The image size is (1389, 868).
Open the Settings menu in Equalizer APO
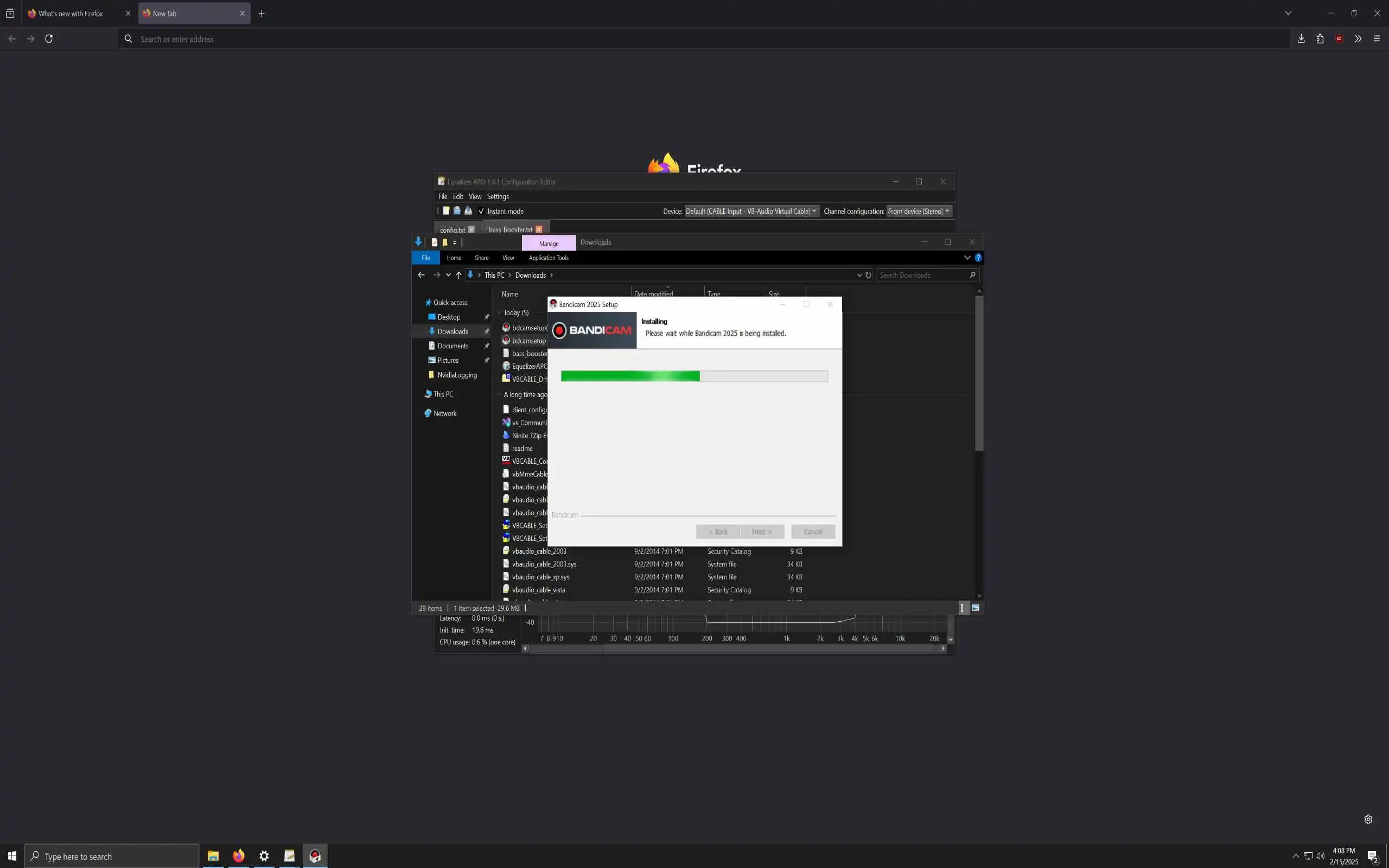point(498,196)
